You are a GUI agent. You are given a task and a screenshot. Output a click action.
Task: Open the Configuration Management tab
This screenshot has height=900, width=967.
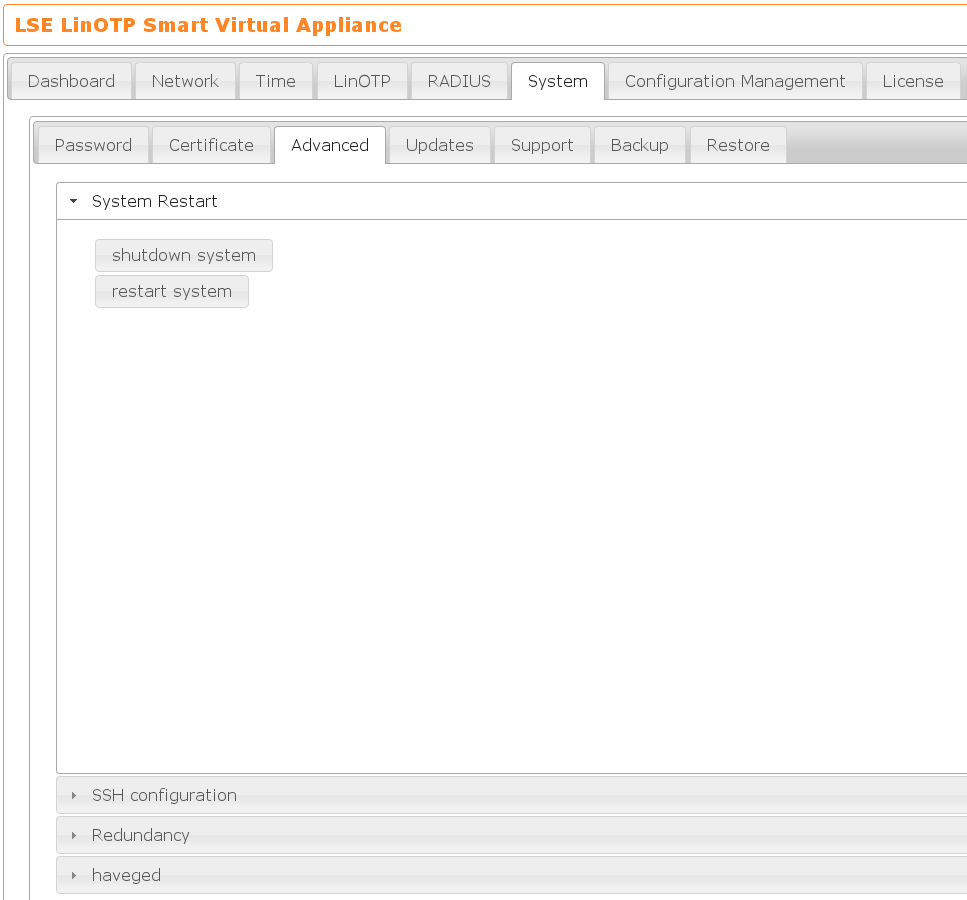(x=735, y=81)
